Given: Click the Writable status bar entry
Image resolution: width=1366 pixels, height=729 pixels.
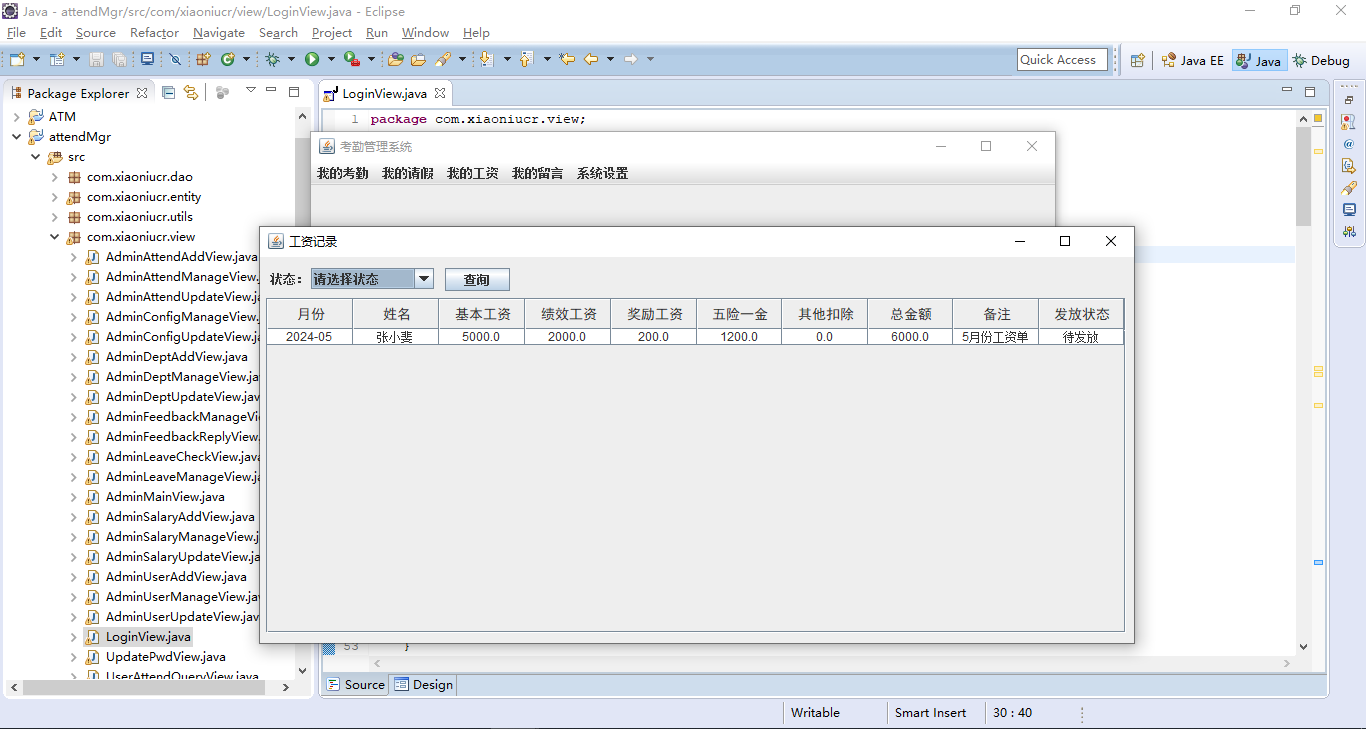Looking at the screenshot, I should point(816,713).
